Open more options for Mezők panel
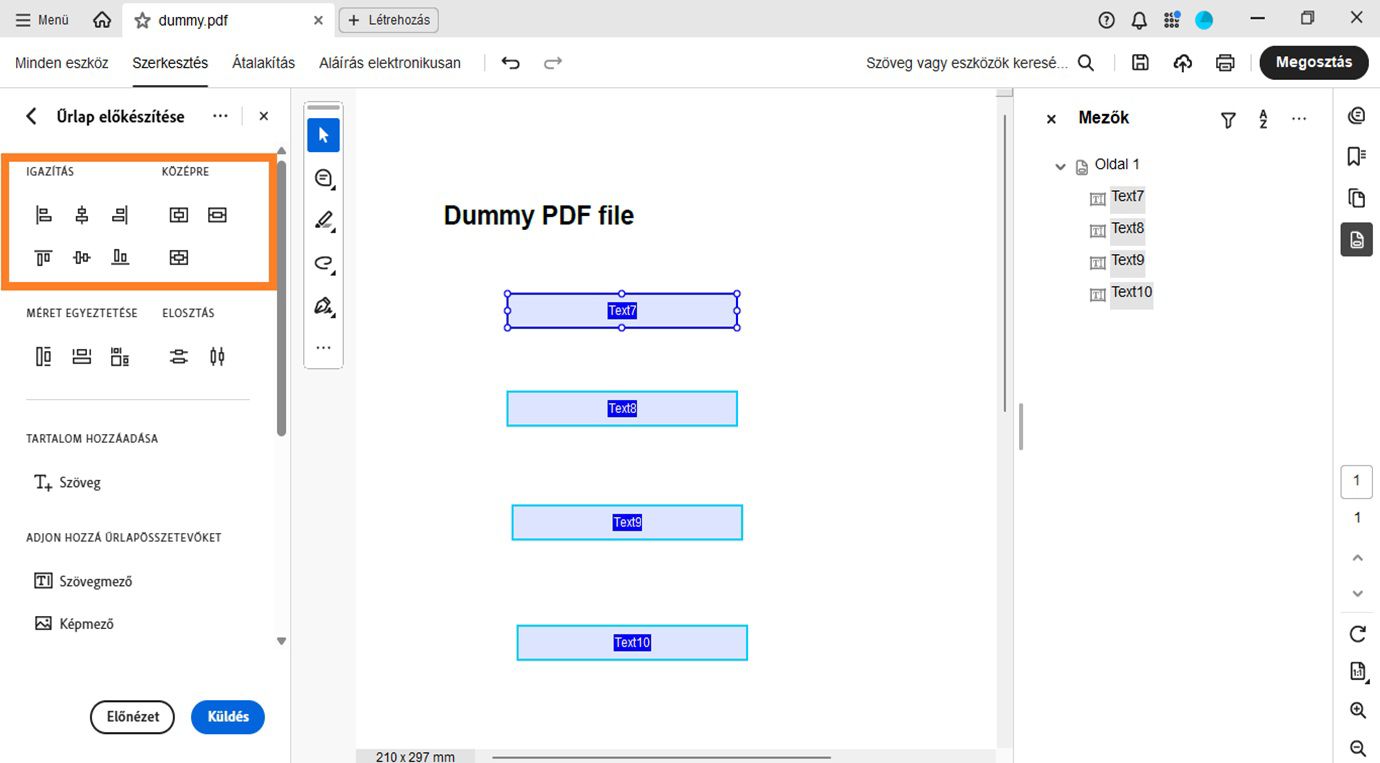 pos(1299,119)
